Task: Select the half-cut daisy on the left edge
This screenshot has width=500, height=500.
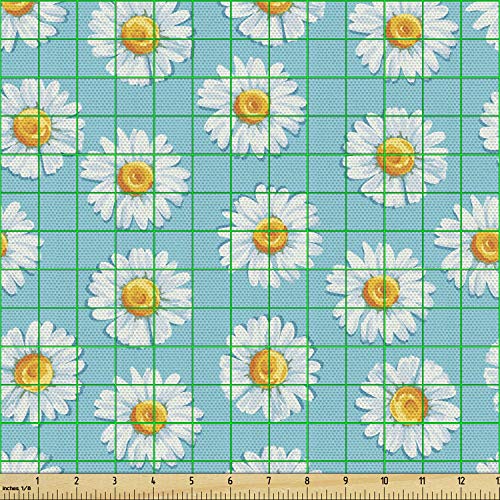Action: [x=17, y=247]
